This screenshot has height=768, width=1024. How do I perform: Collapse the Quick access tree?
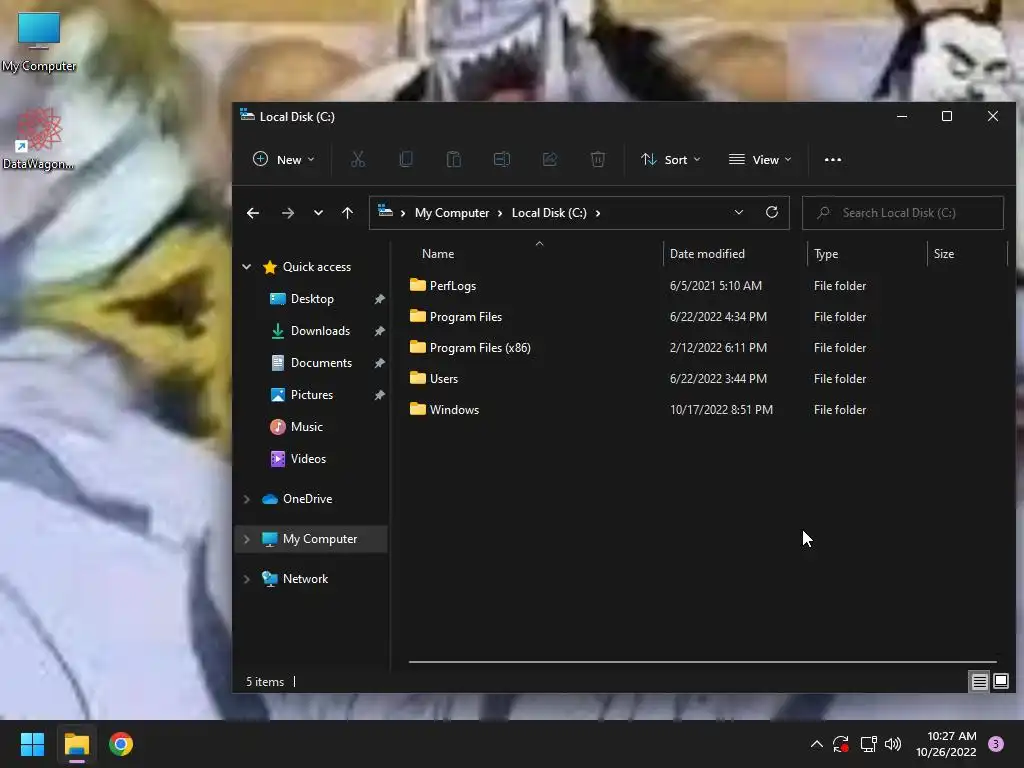pyautogui.click(x=247, y=266)
